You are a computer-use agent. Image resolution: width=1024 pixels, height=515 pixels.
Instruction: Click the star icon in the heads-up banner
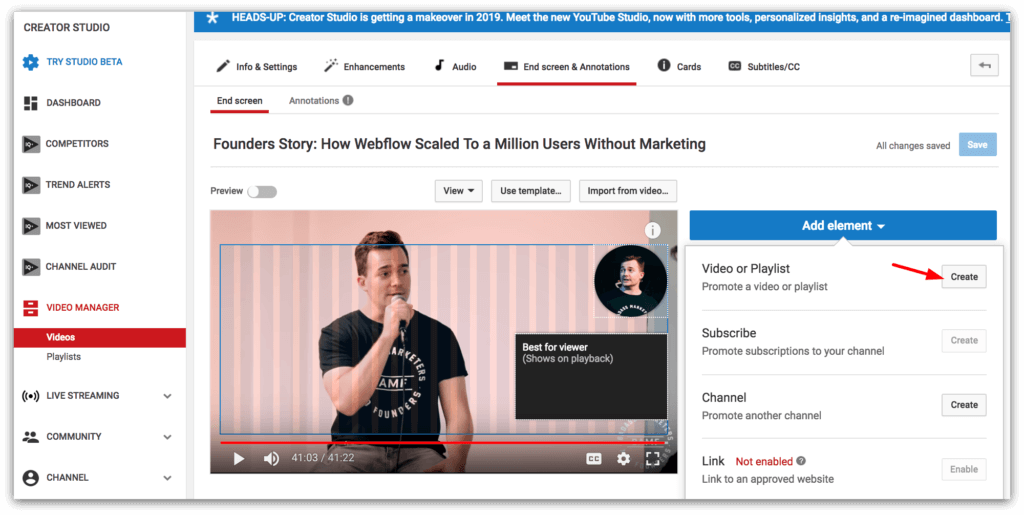212,18
